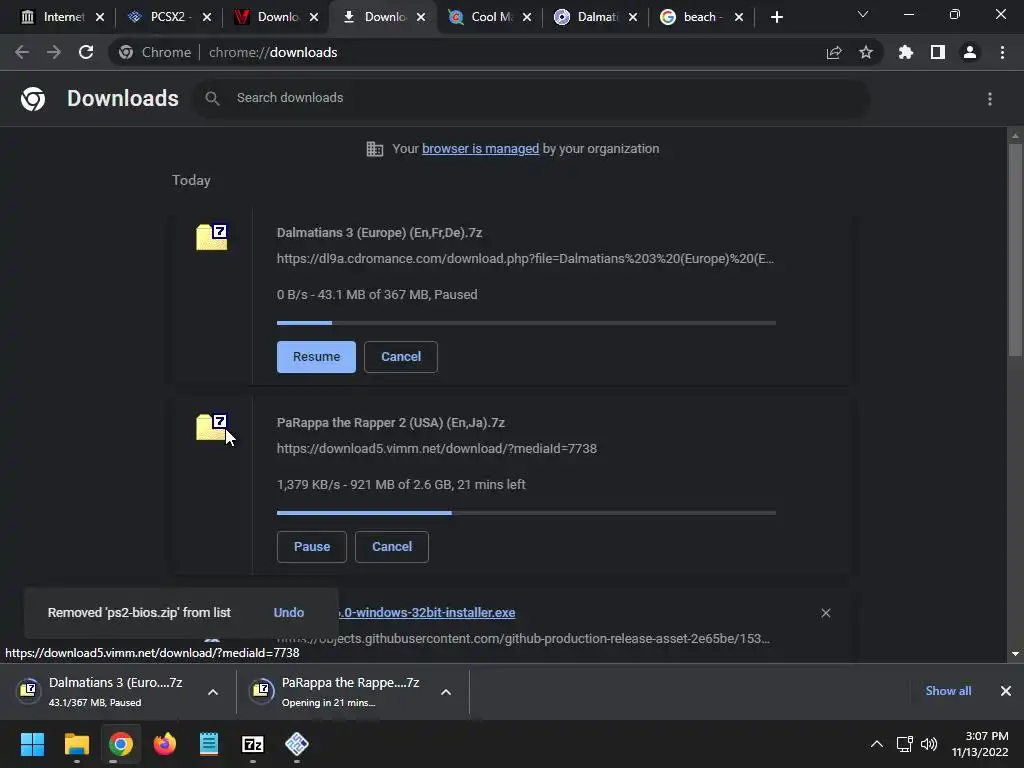Screen dimensions: 1024x768
Task: Resume the Dalmatians 3 download
Action: click(x=316, y=357)
